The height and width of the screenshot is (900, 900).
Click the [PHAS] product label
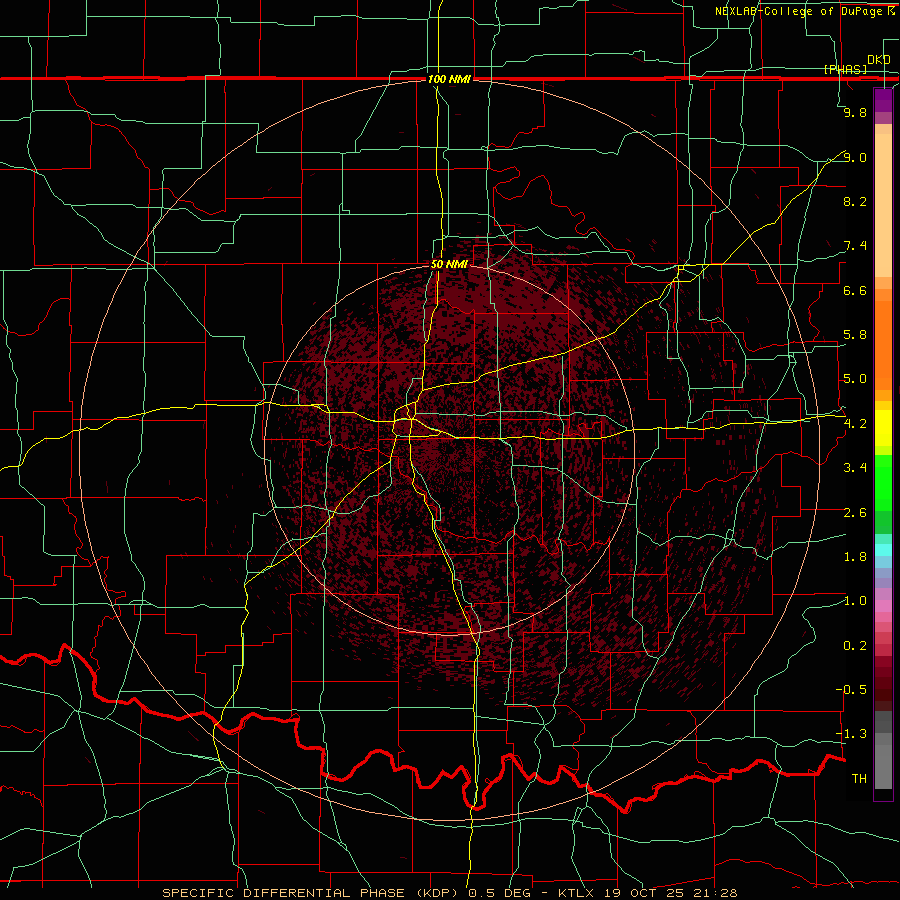(x=845, y=69)
